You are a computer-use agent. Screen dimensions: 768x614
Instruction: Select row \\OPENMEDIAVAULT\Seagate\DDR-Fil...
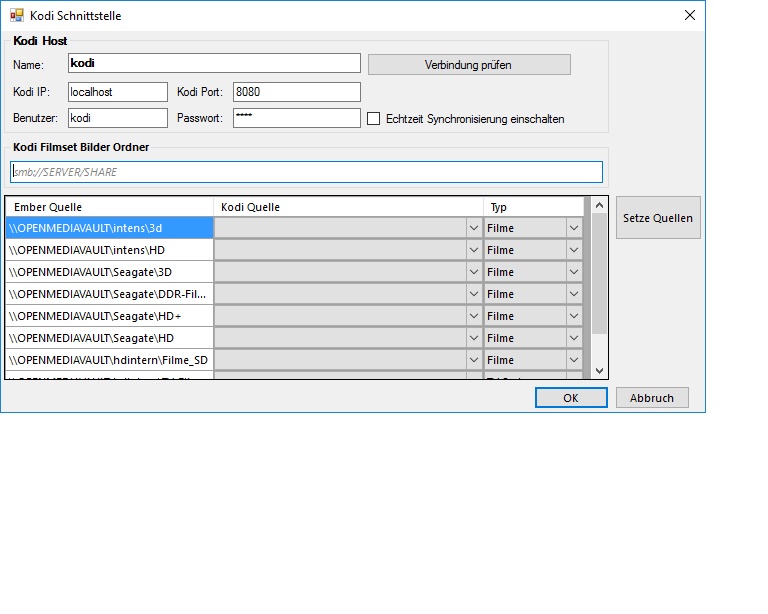click(x=110, y=294)
